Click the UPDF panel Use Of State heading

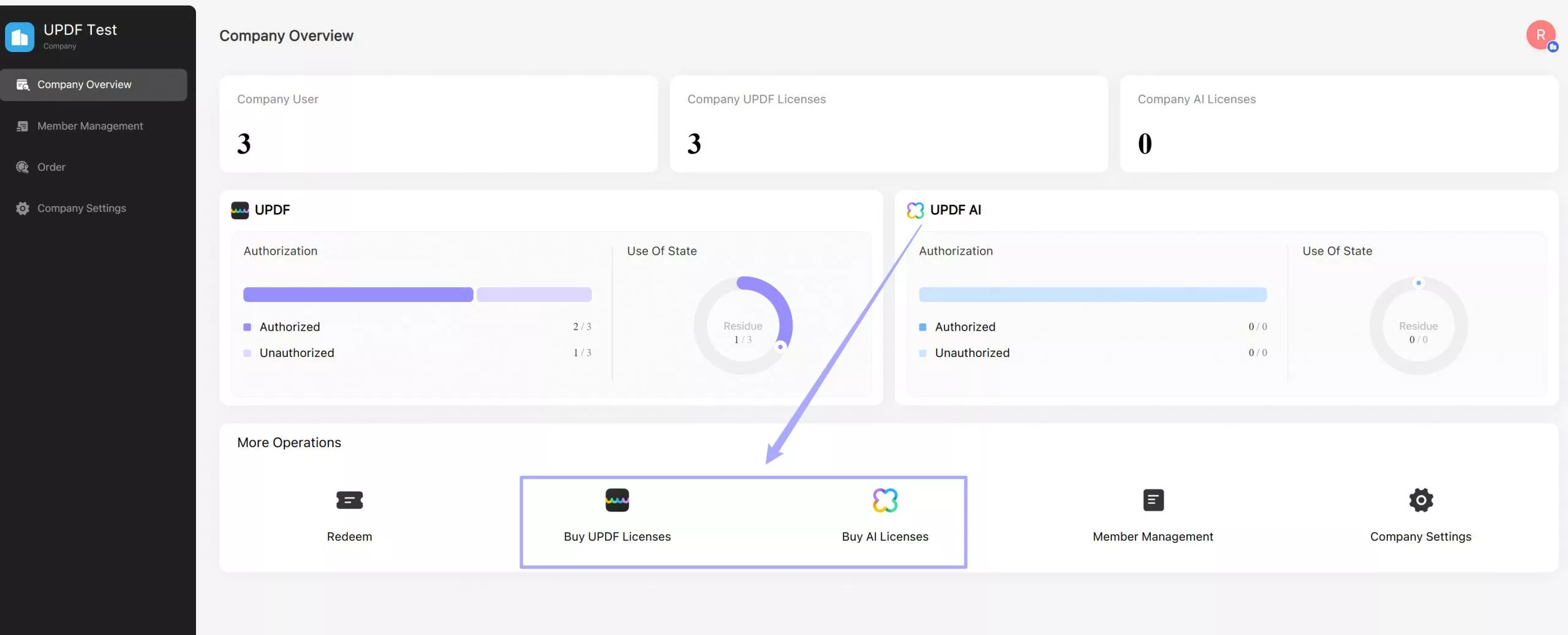click(x=661, y=251)
